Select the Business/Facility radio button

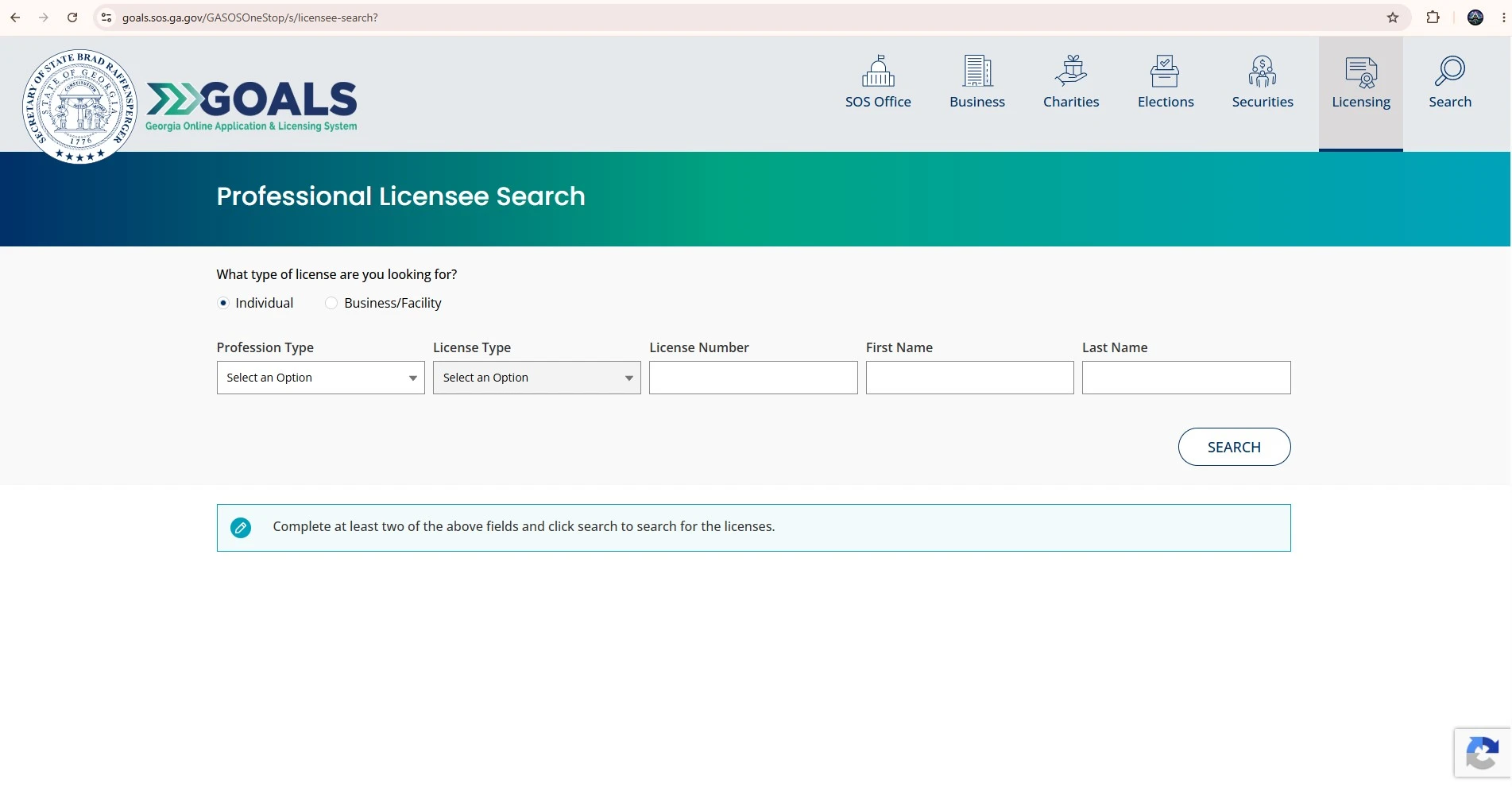tap(331, 303)
